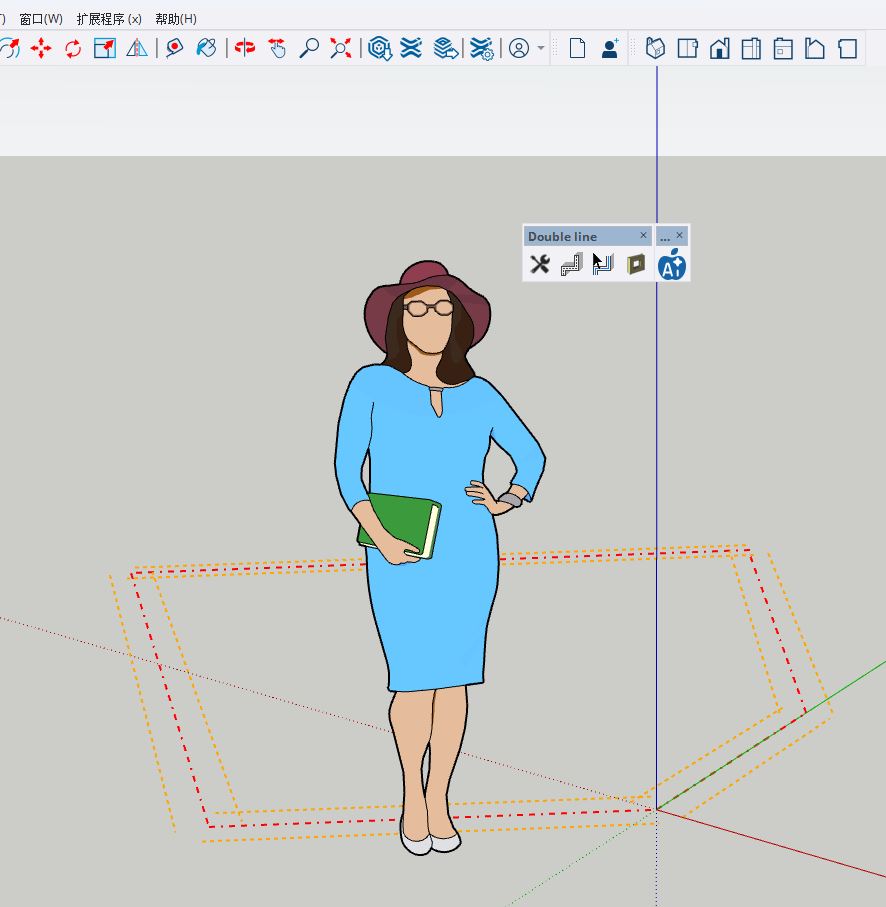
Task: Close the Double line toolbar
Action: point(643,236)
